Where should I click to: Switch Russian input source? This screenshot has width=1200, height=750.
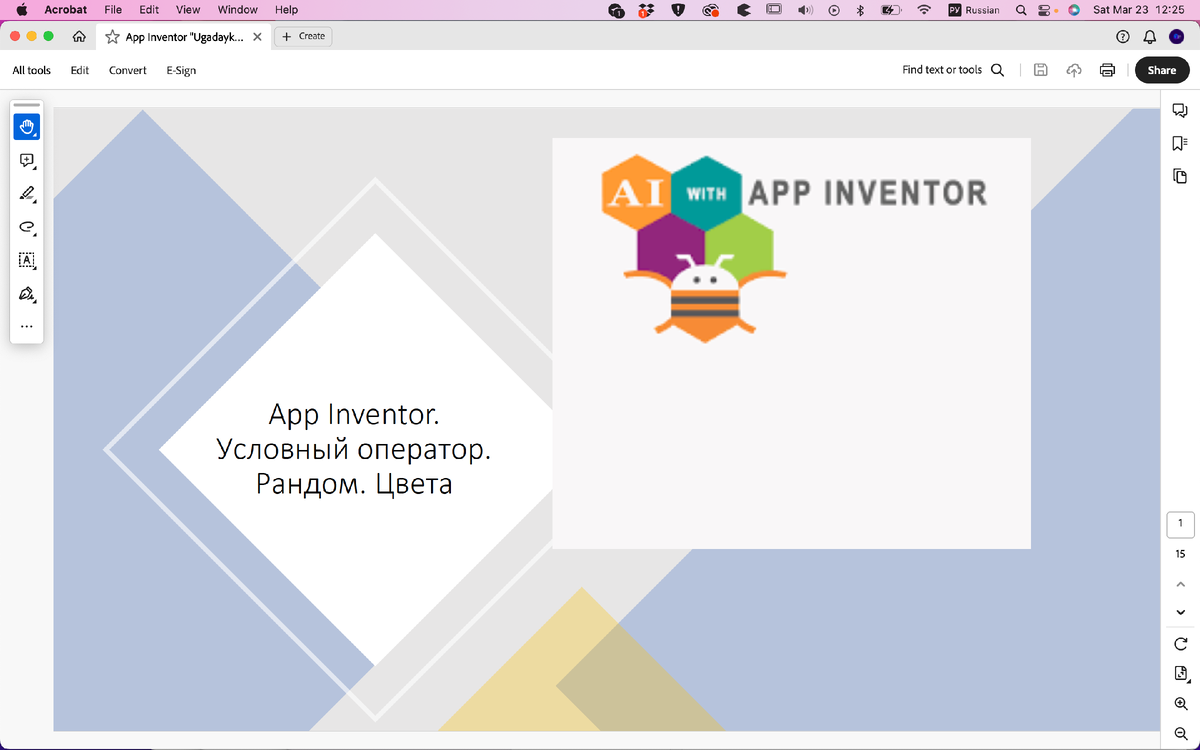[973, 10]
